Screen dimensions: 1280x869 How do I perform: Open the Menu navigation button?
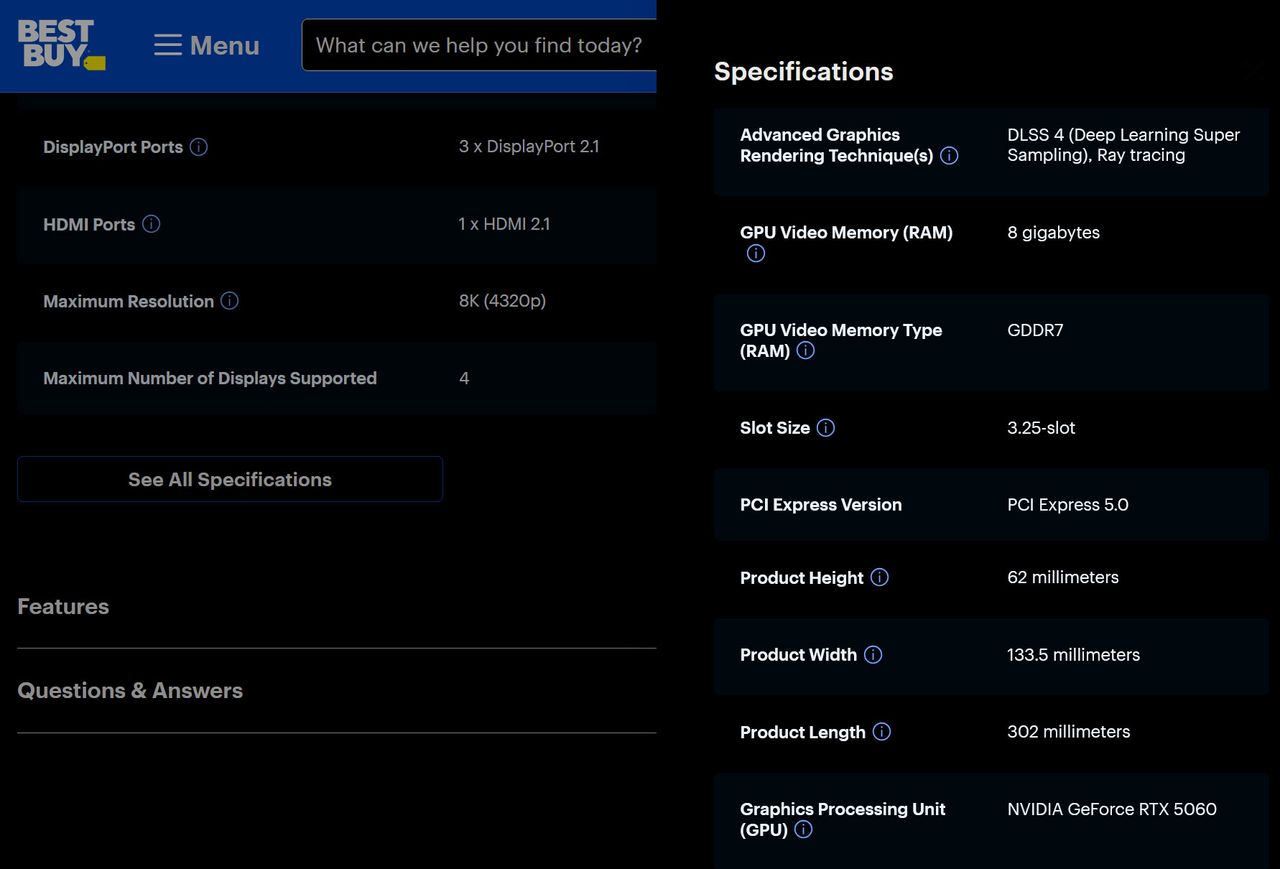point(206,46)
